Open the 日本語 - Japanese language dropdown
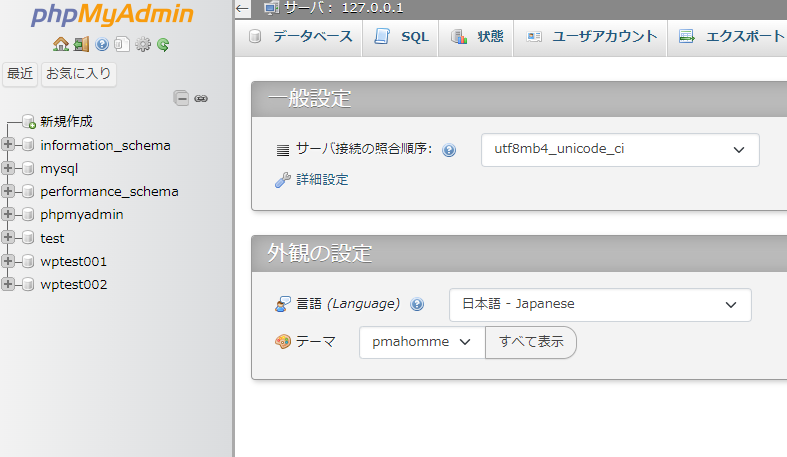The width and height of the screenshot is (787, 457). 599,304
